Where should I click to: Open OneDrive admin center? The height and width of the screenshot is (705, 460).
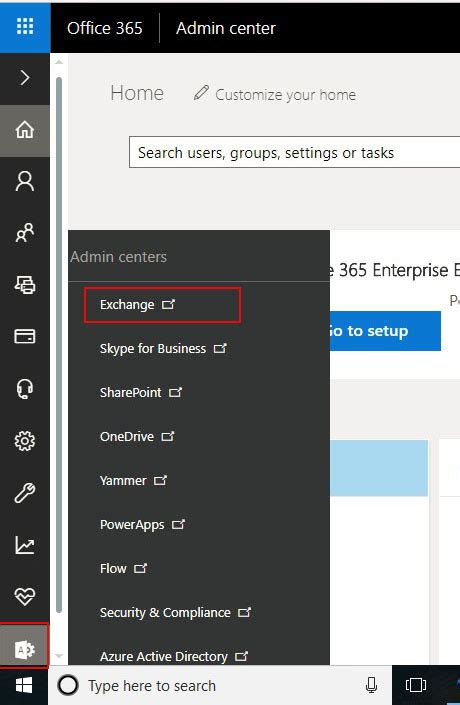click(137, 437)
